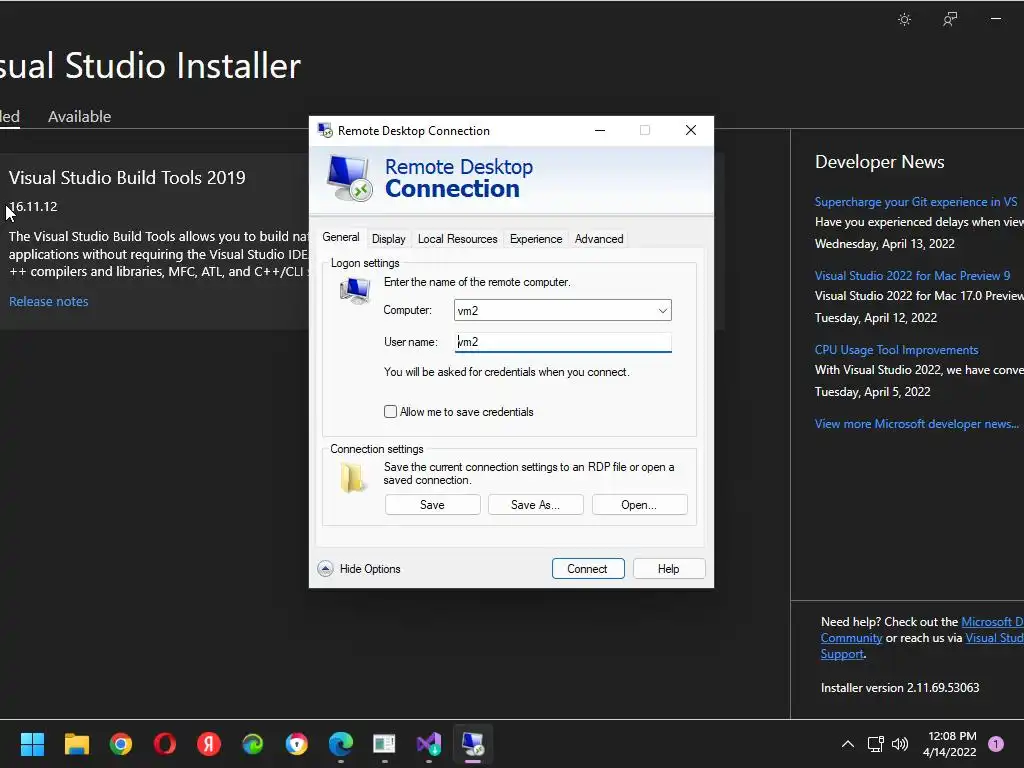Image resolution: width=1024 pixels, height=768 pixels.
Task: Click the Save connection settings button
Action: coord(432,505)
